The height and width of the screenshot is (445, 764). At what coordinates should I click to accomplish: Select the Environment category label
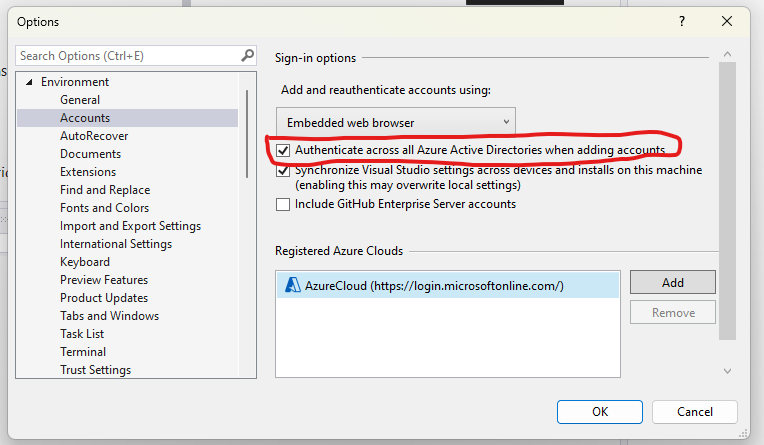tap(75, 82)
